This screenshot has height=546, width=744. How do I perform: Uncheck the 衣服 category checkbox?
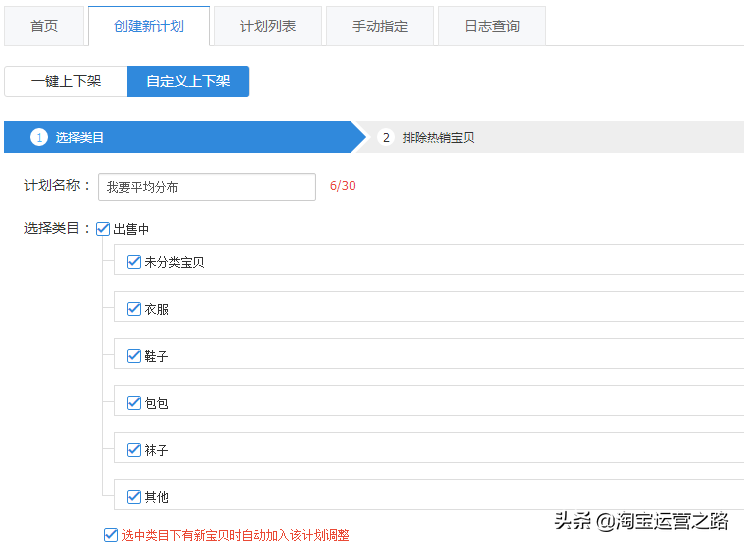(134, 309)
